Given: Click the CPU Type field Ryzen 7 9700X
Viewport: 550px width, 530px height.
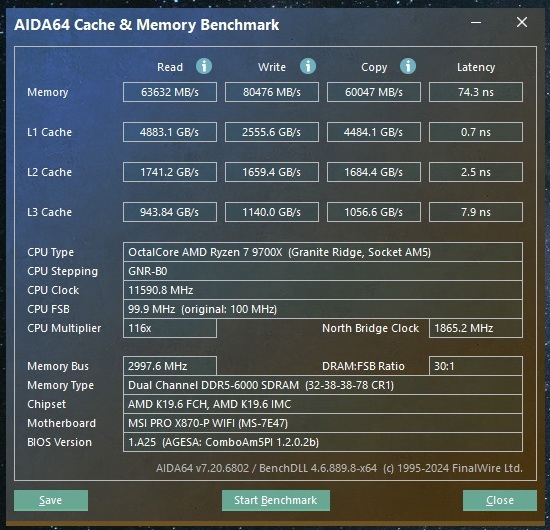Looking at the screenshot, I should (323, 252).
